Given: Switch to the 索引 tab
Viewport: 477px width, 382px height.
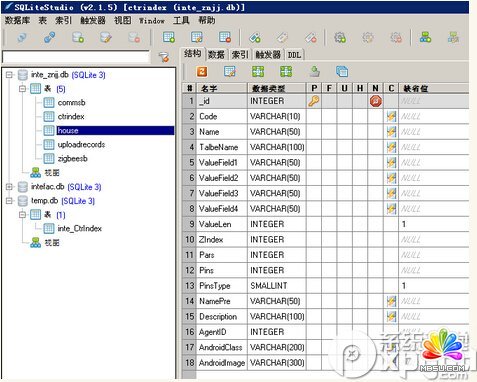Looking at the screenshot, I should (x=240, y=54).
